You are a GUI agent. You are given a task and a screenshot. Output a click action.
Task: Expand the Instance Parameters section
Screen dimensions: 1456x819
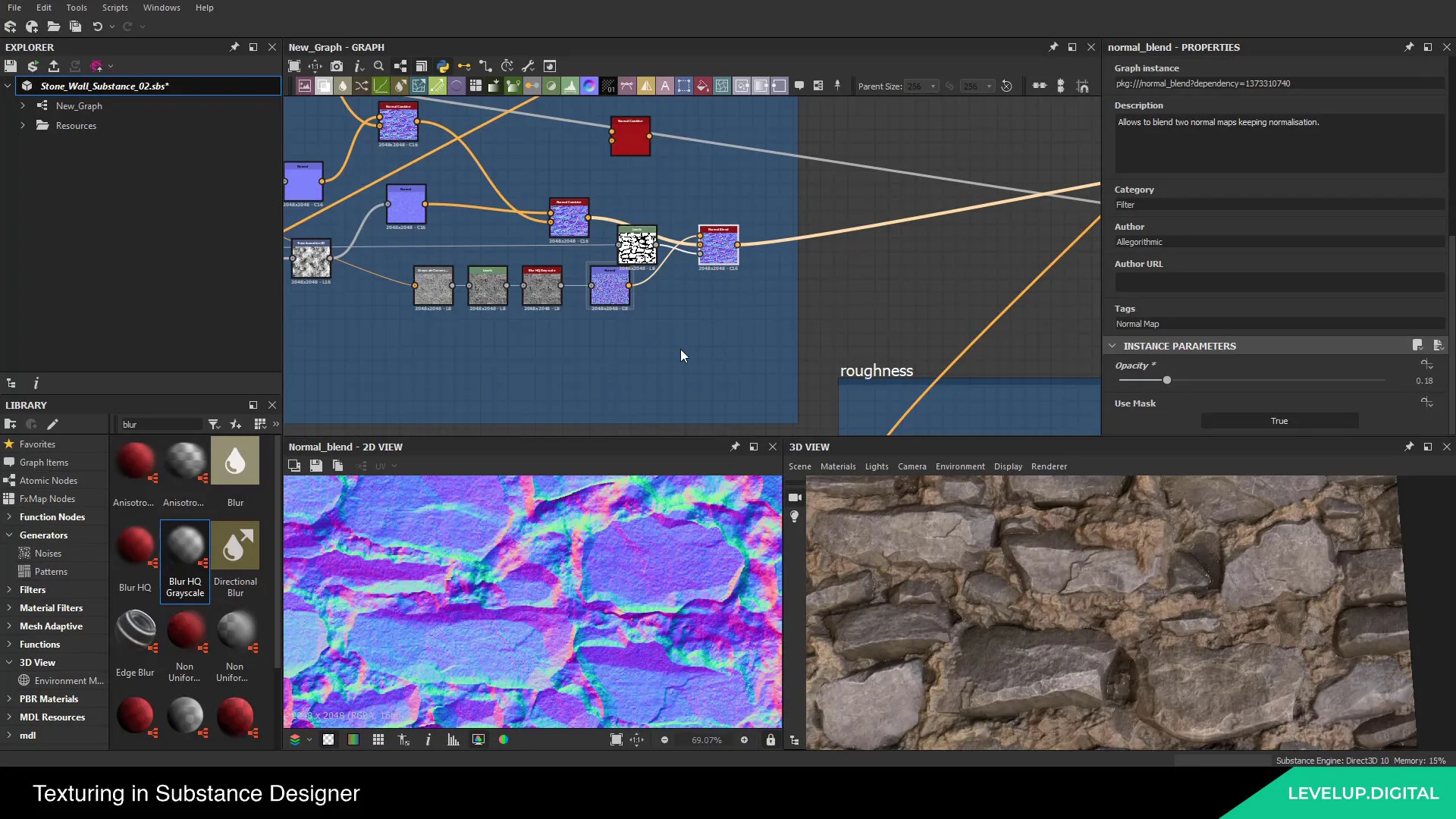[x=1112, y=345]
